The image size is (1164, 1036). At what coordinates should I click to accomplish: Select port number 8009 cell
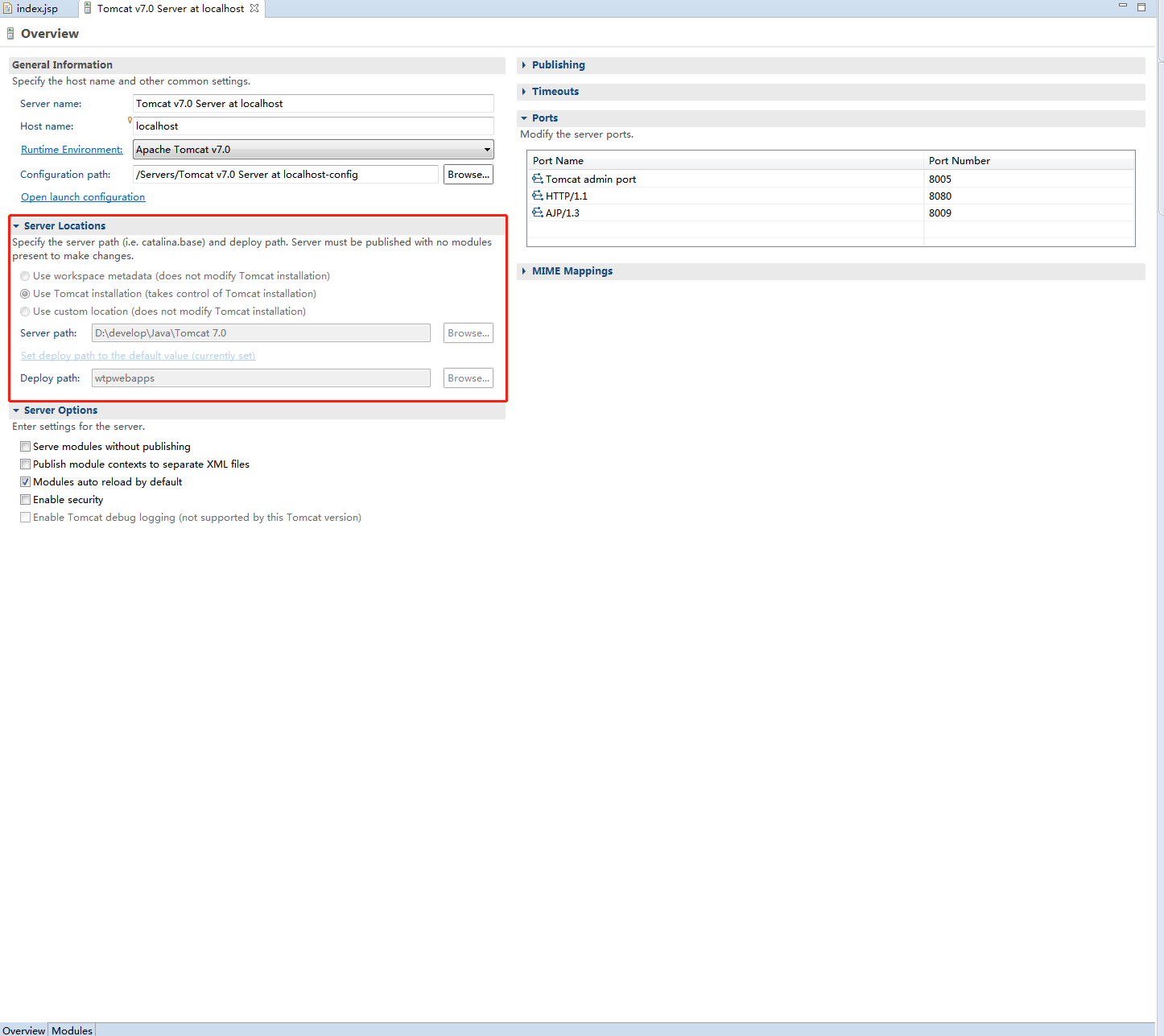[940, 213]
